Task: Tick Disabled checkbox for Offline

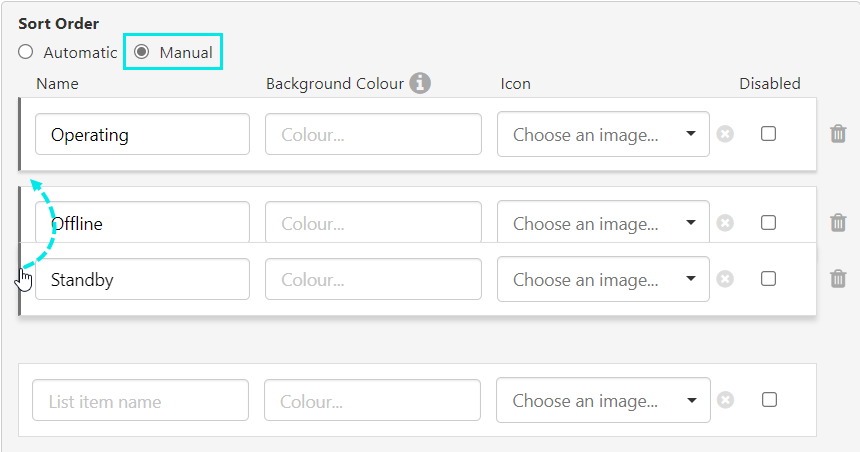Action: click(x=768, y=223)
